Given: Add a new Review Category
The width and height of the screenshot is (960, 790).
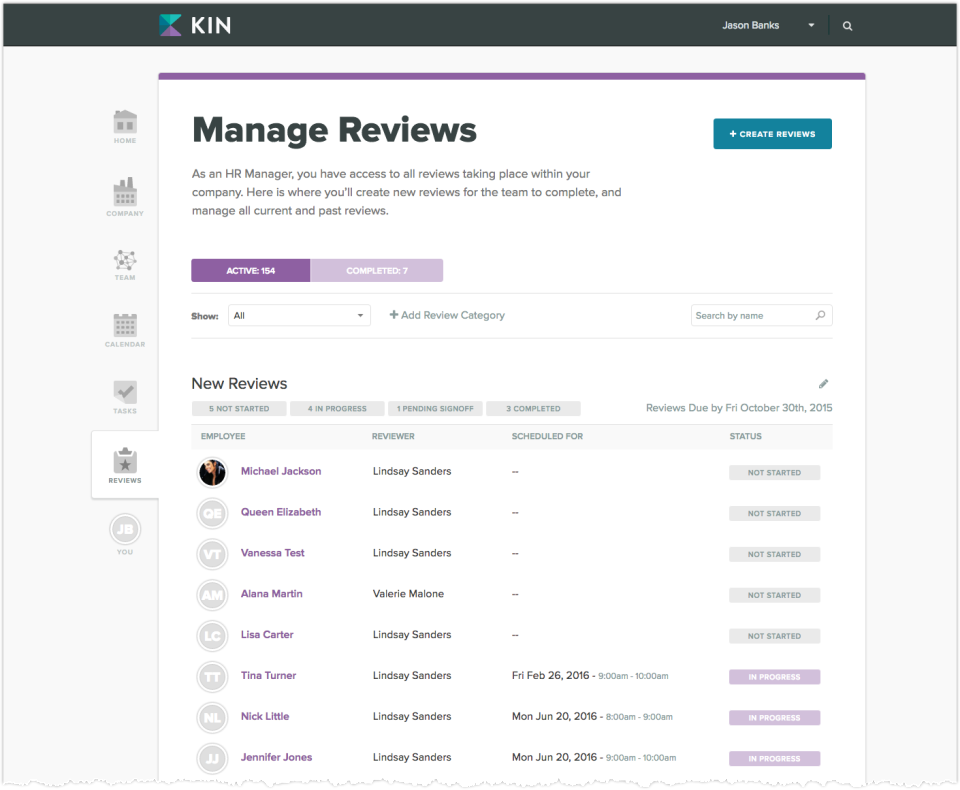Looking at the screenshot, I should 446,315.
